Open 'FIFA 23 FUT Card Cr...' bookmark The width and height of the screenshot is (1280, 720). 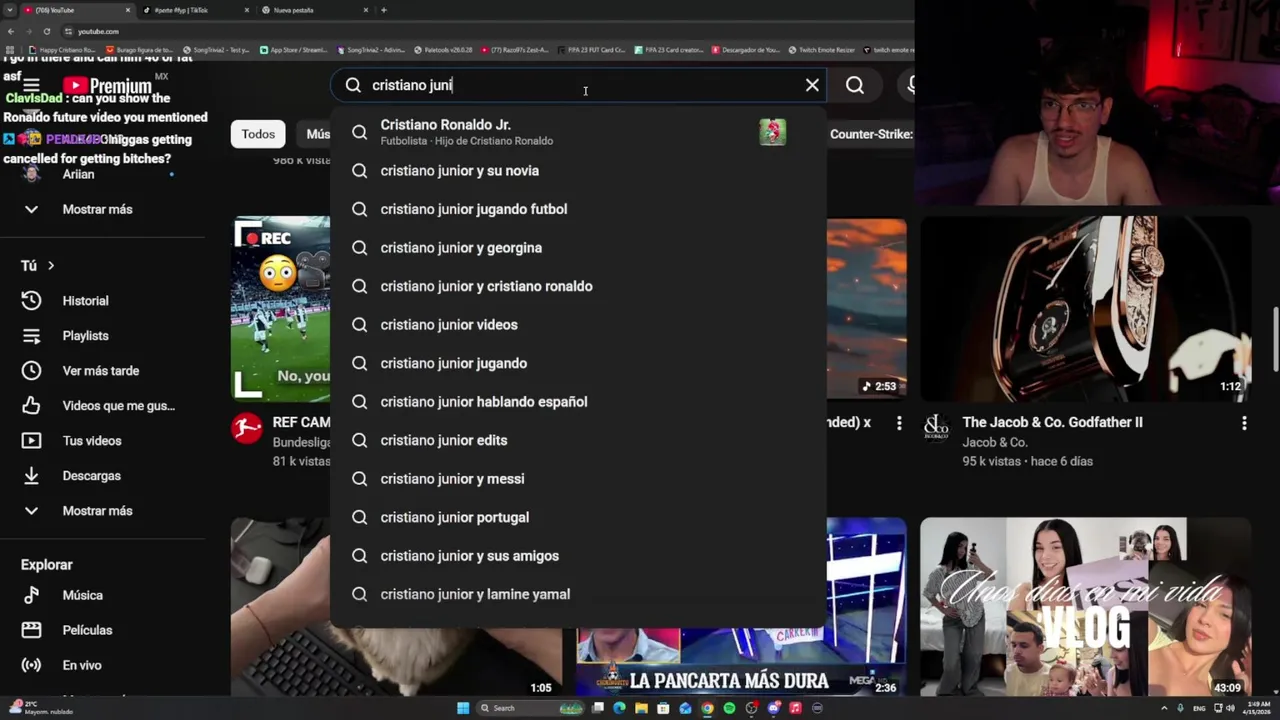coord(591,49)
